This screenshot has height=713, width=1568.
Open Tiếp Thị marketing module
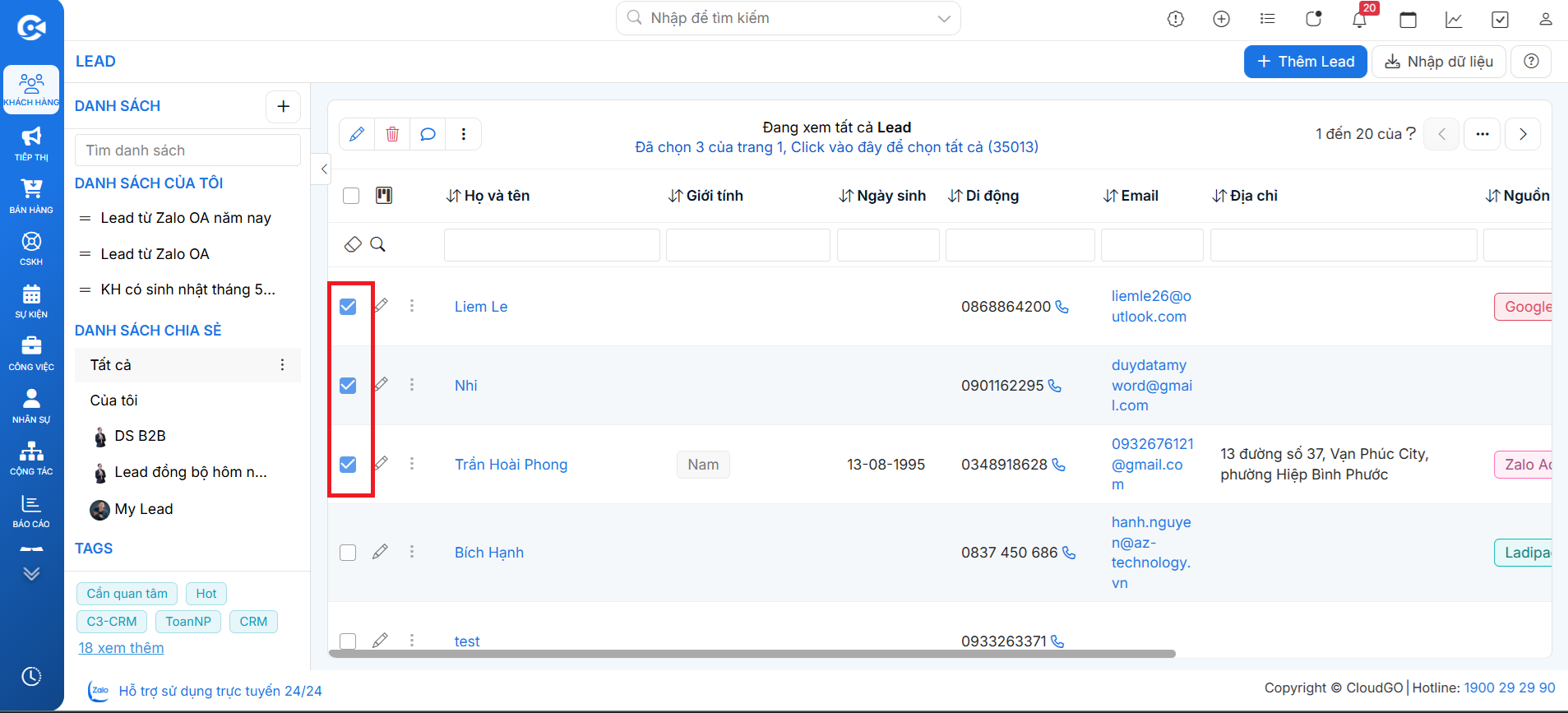(x=31, y=143)
